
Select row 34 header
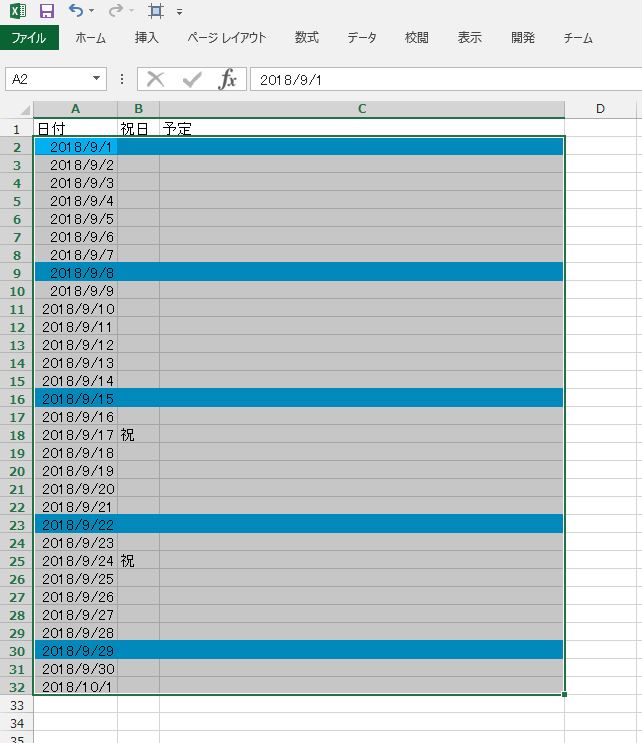point(17,724)
